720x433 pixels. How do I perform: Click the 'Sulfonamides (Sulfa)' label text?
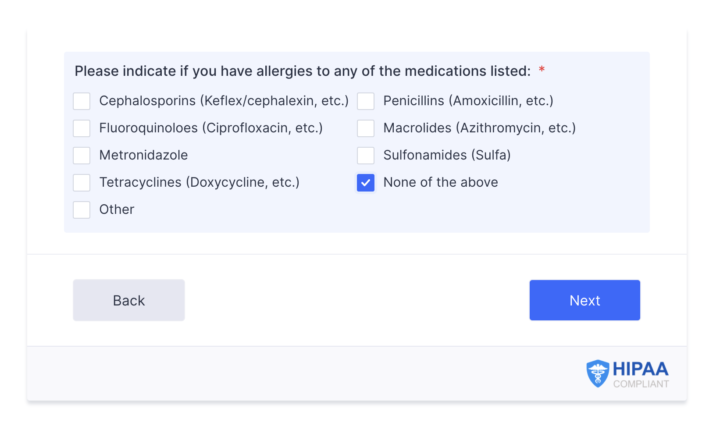click(447, 155)
